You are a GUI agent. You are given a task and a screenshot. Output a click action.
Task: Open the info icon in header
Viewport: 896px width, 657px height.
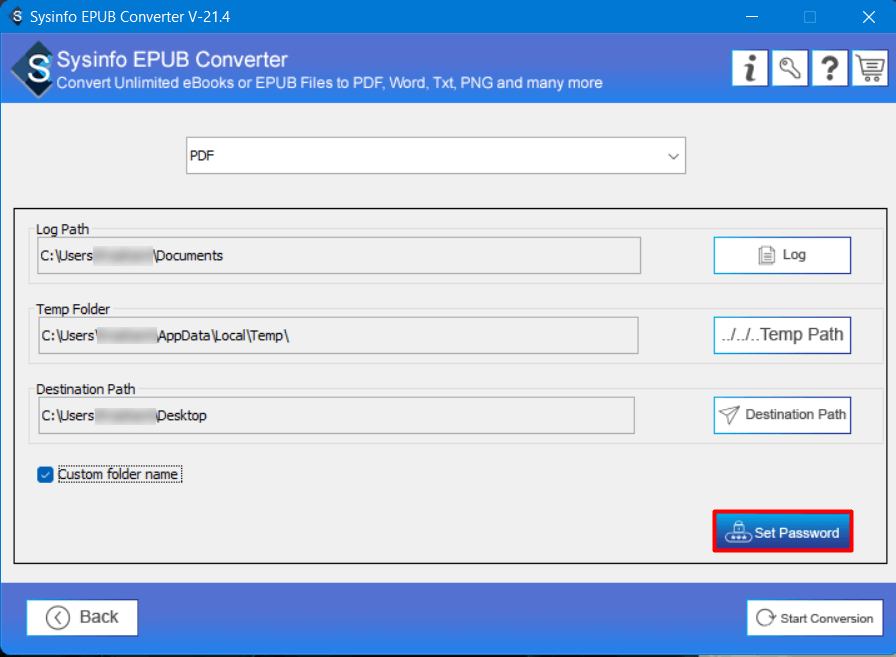tap(750, 68)
